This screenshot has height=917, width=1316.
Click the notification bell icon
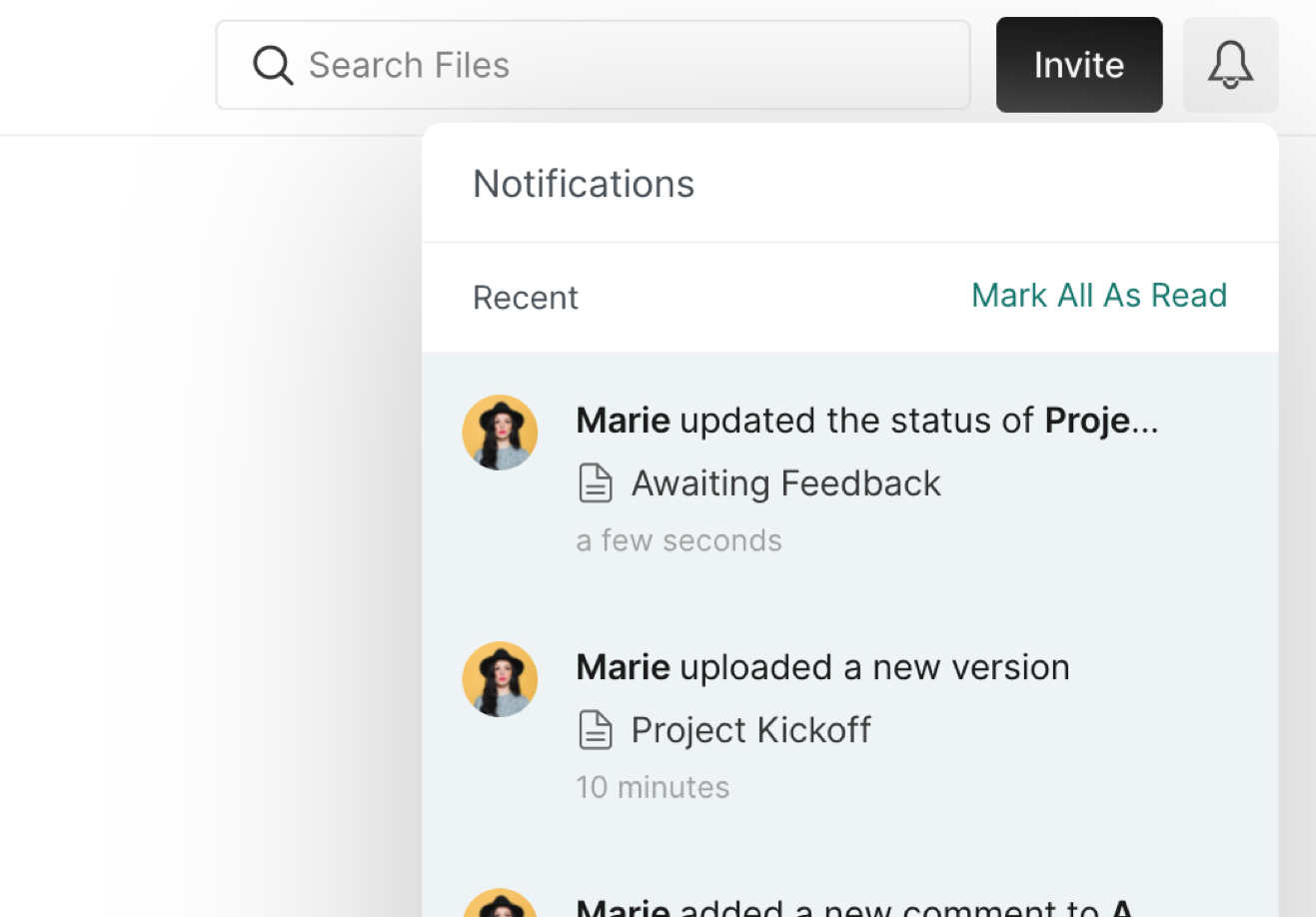[1230, 65]
